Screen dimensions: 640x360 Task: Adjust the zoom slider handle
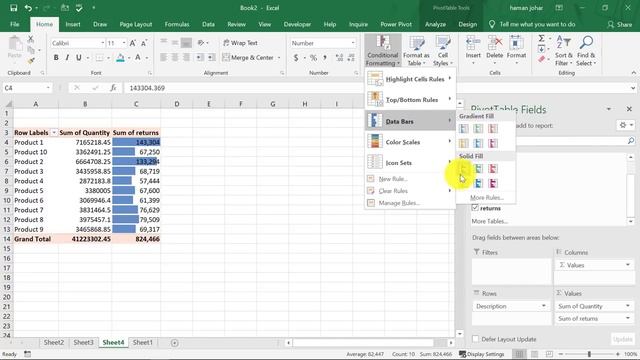tap(589, 354)
